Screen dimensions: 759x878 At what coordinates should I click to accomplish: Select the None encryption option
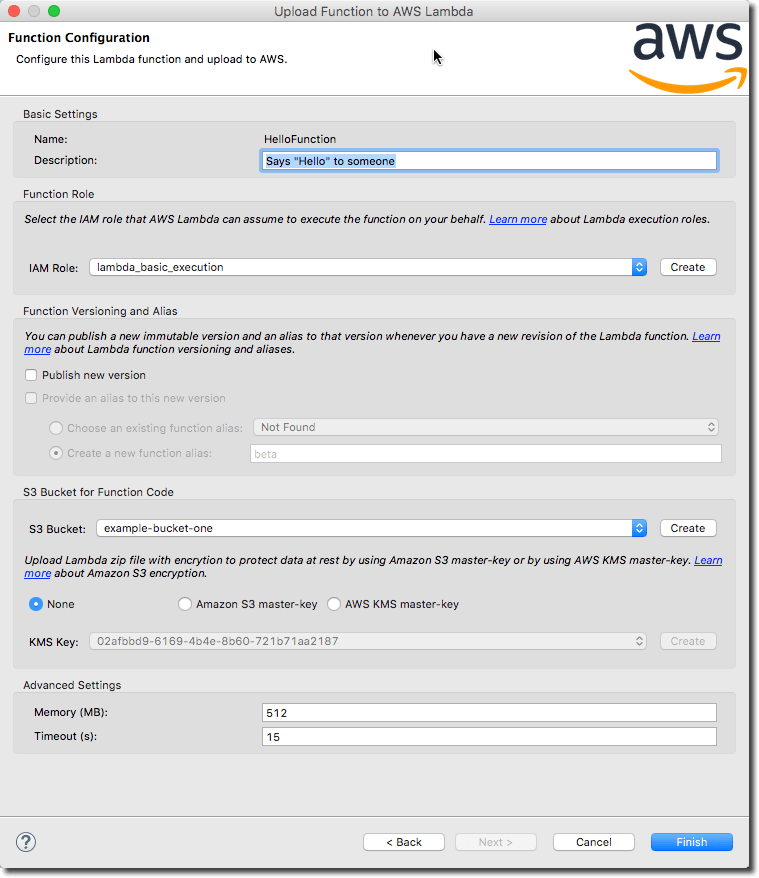point(36,604)
